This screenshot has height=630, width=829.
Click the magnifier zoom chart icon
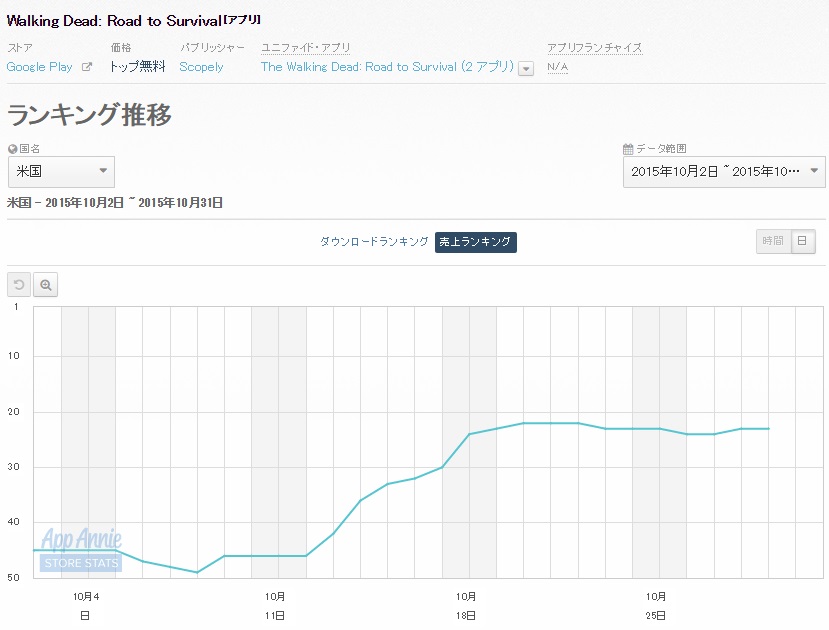pyautogui.click(x=45, y=285)
